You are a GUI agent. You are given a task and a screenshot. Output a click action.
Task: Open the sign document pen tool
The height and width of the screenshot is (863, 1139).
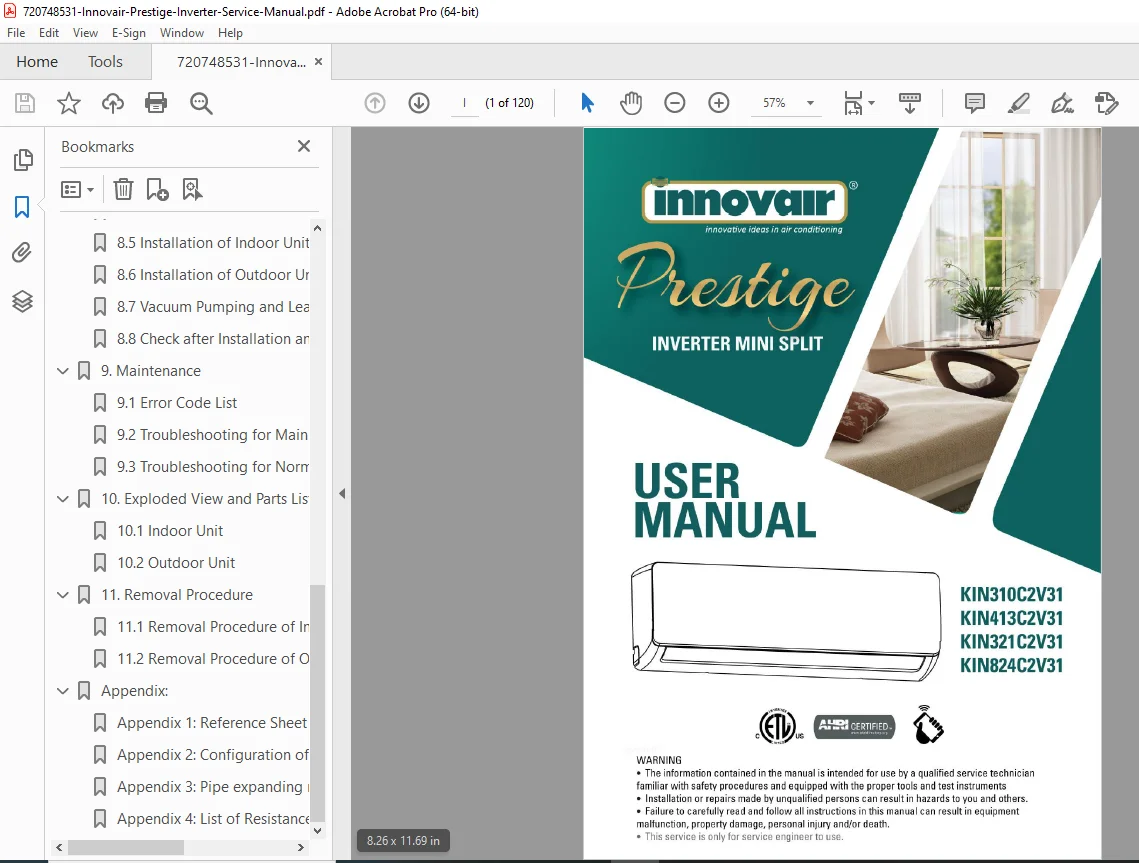click(1062, 103)
